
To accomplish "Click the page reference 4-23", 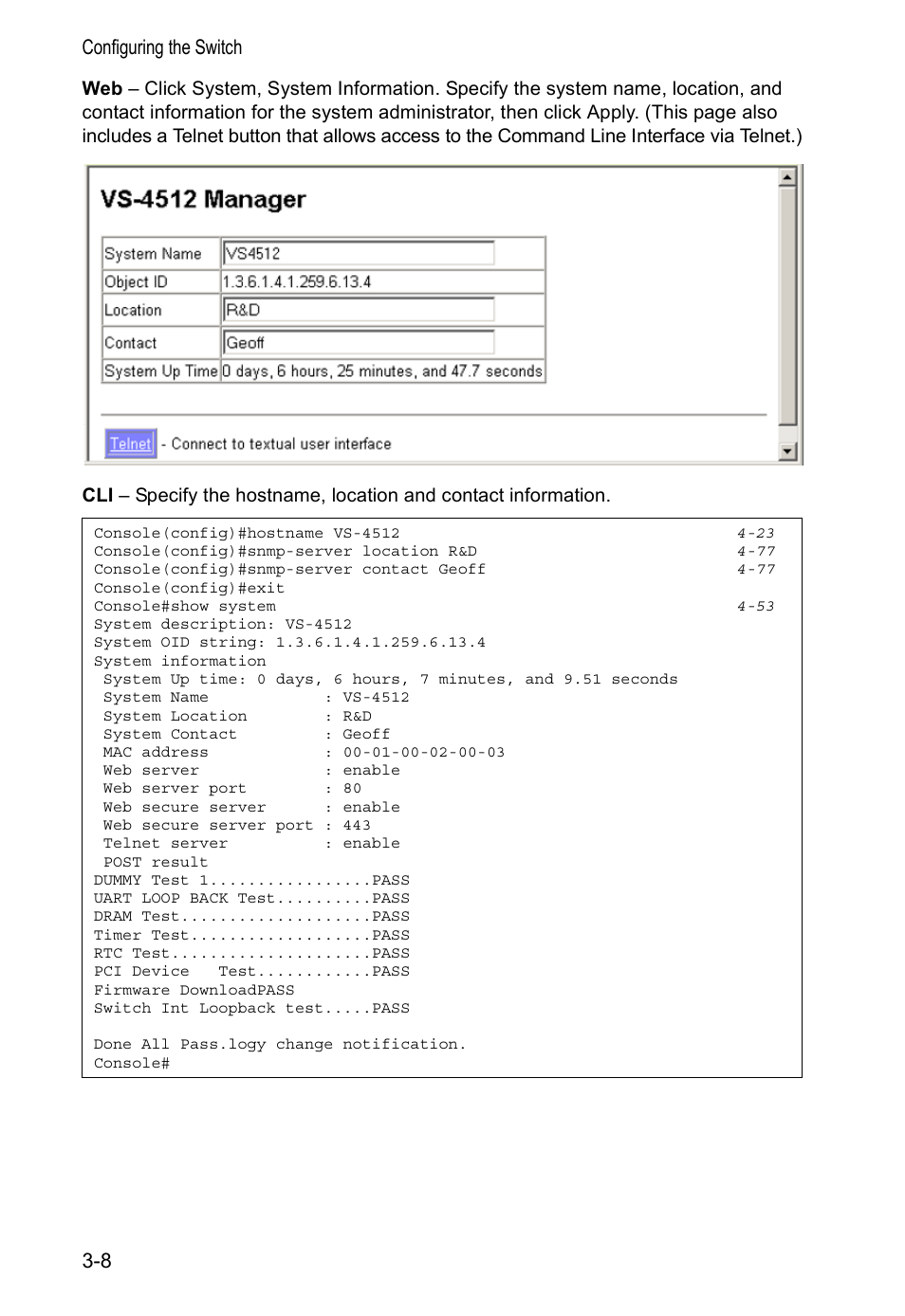I will point(755,533).
